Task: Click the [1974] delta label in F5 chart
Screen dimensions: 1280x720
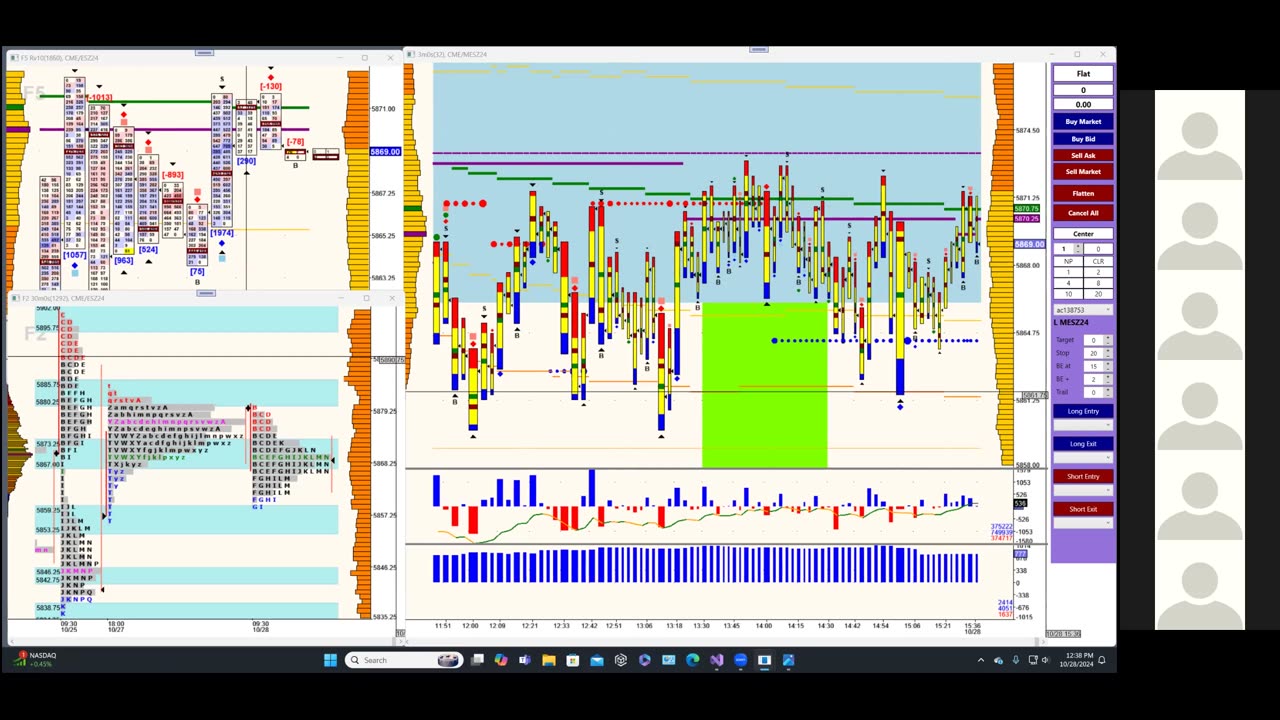Action: pyautogui.click(x=221, y=233)
